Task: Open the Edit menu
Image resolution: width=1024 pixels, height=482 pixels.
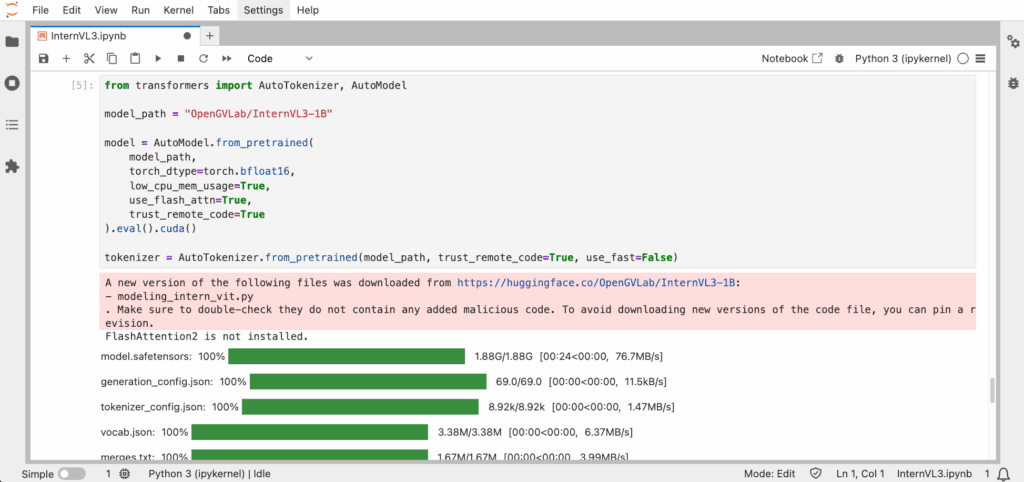Action: (x=72, y=10)
